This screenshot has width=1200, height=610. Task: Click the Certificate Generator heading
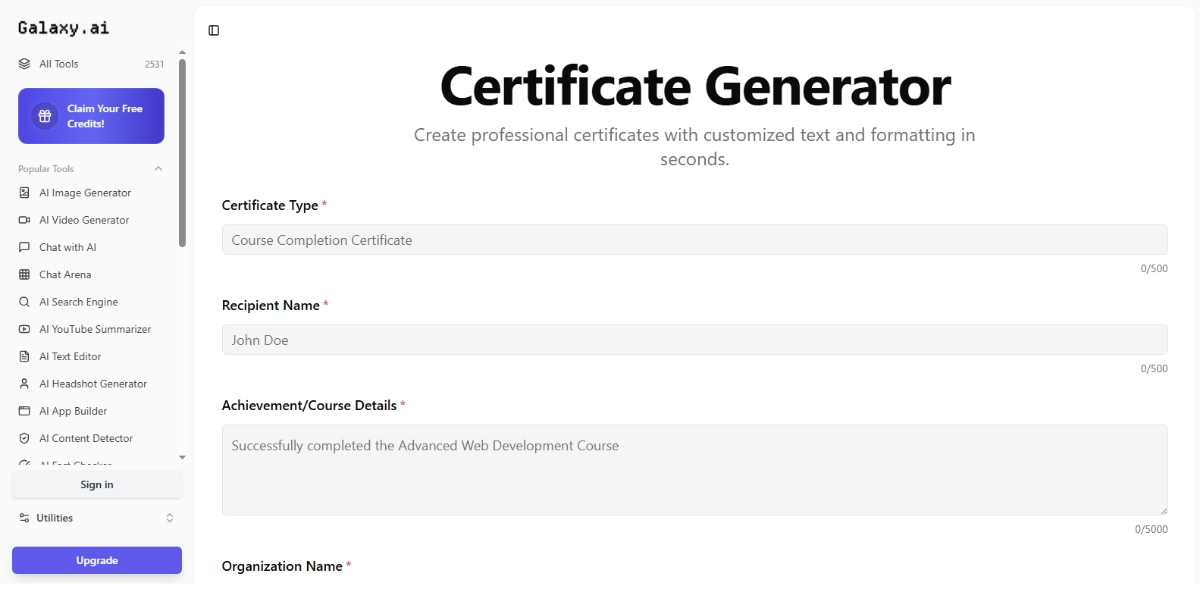click(695, 86)
